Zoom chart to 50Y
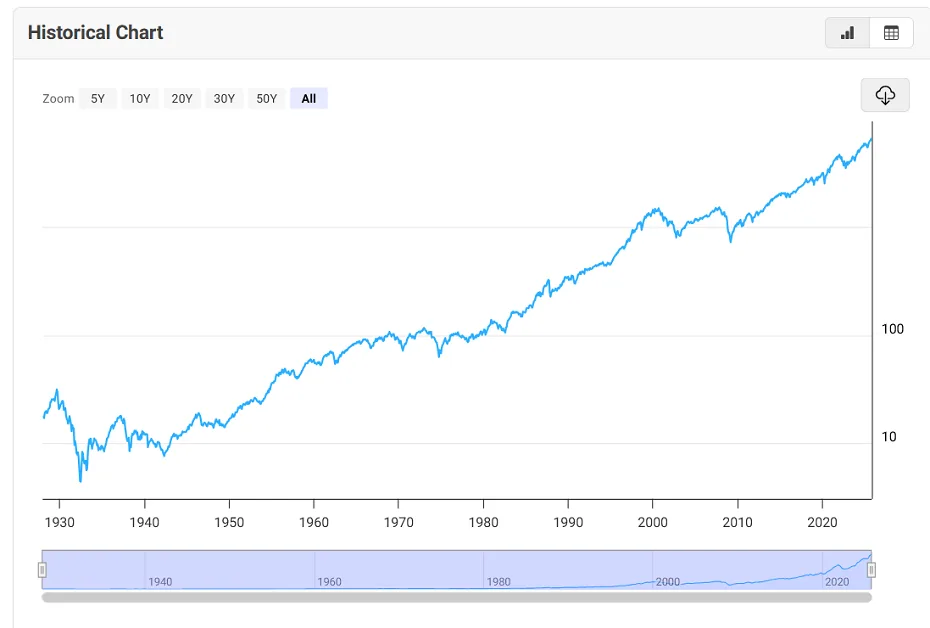The width and height of the screenshot is (930, 628). click(x=267, y=98)
